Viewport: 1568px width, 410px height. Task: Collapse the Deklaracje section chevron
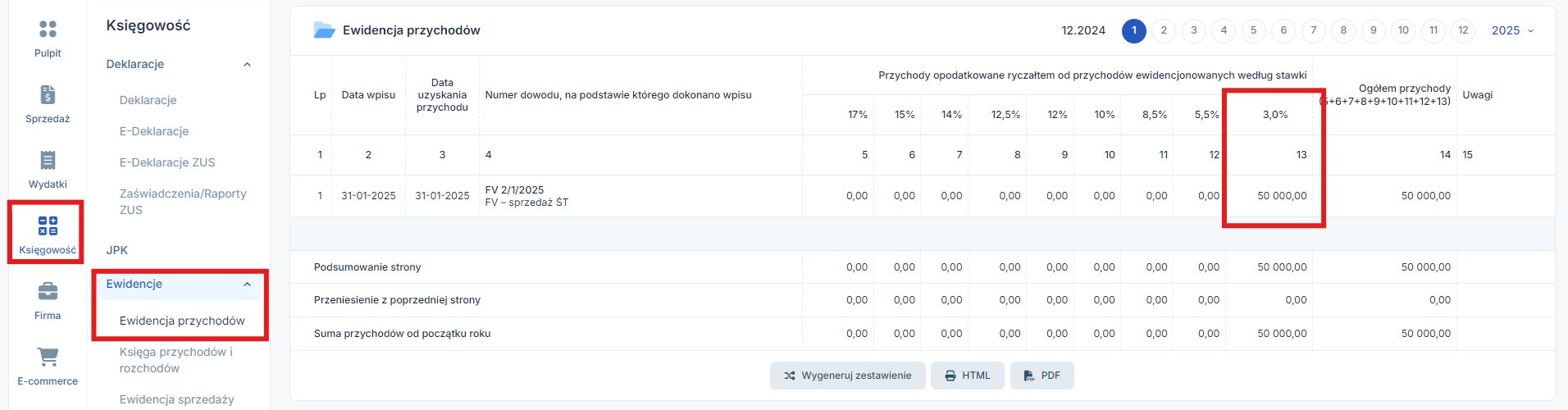click(x=247, y=65)
